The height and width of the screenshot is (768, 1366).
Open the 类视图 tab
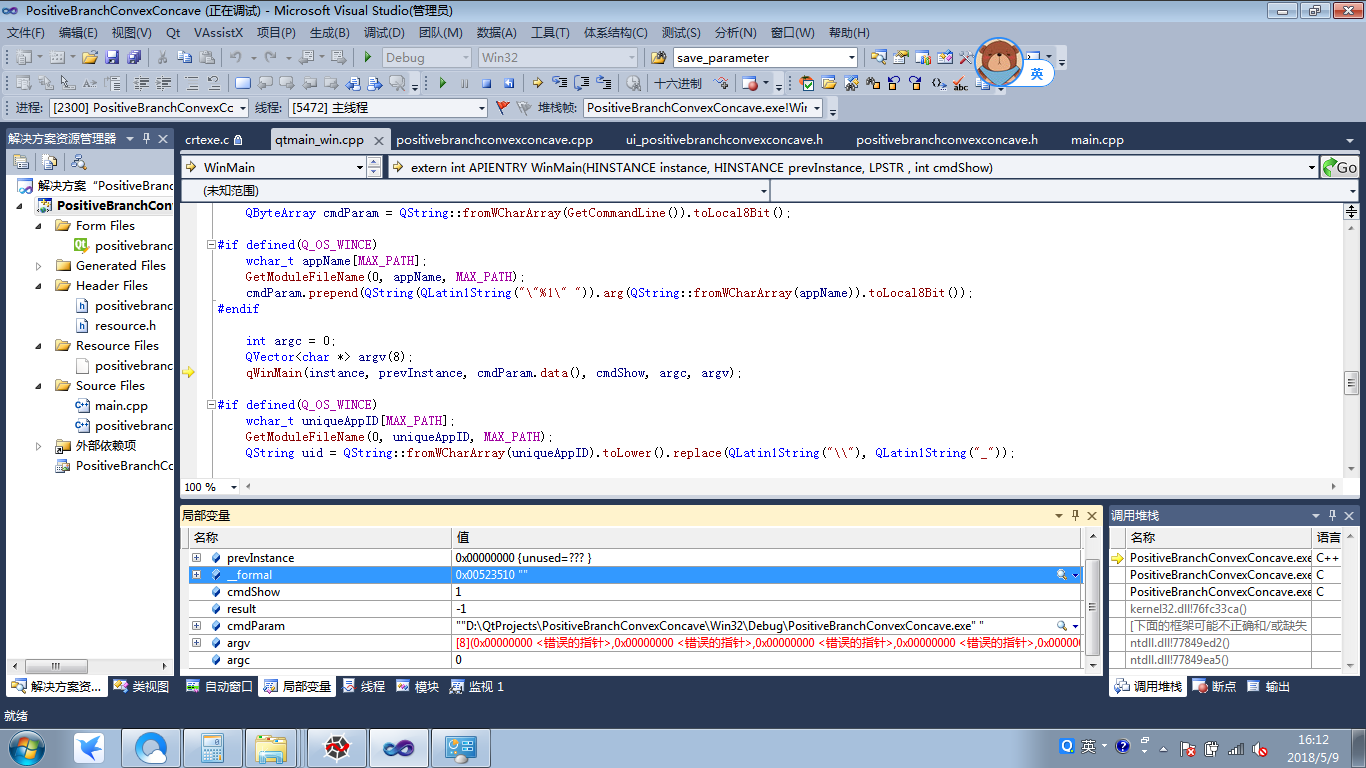[x=142, y=687]
